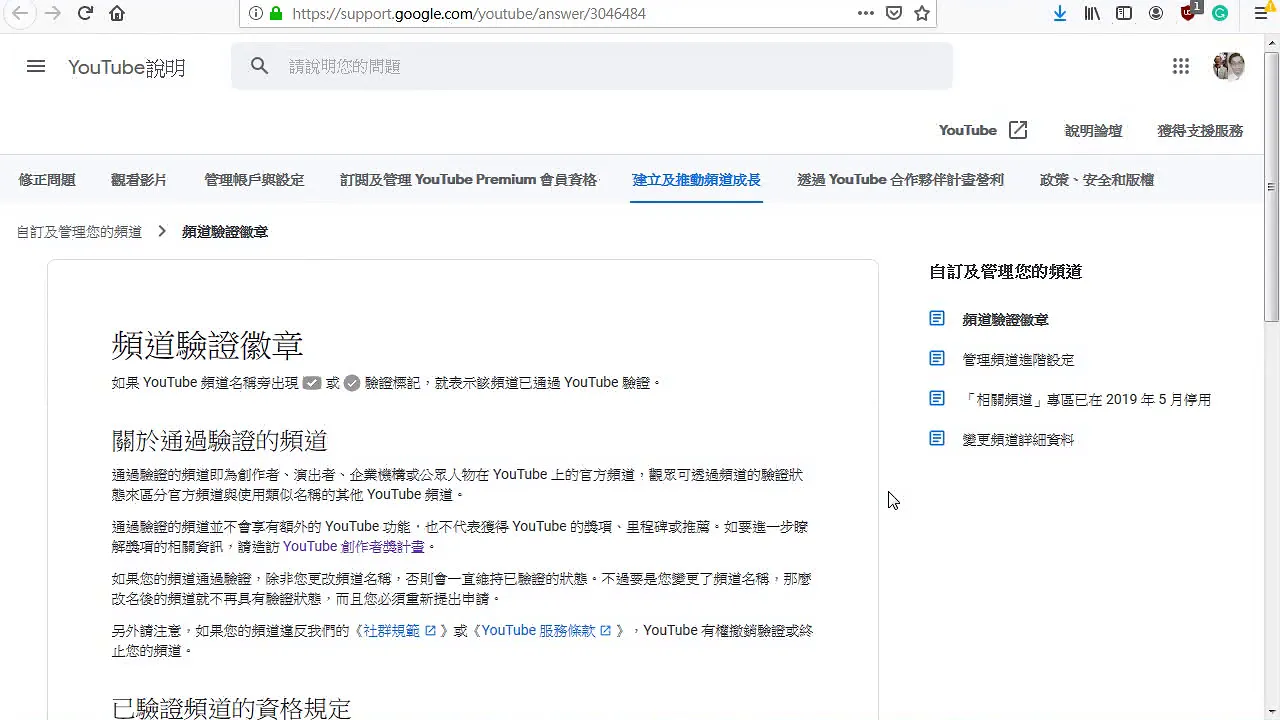Open the YouTube link in header

(x=968, y=130)
